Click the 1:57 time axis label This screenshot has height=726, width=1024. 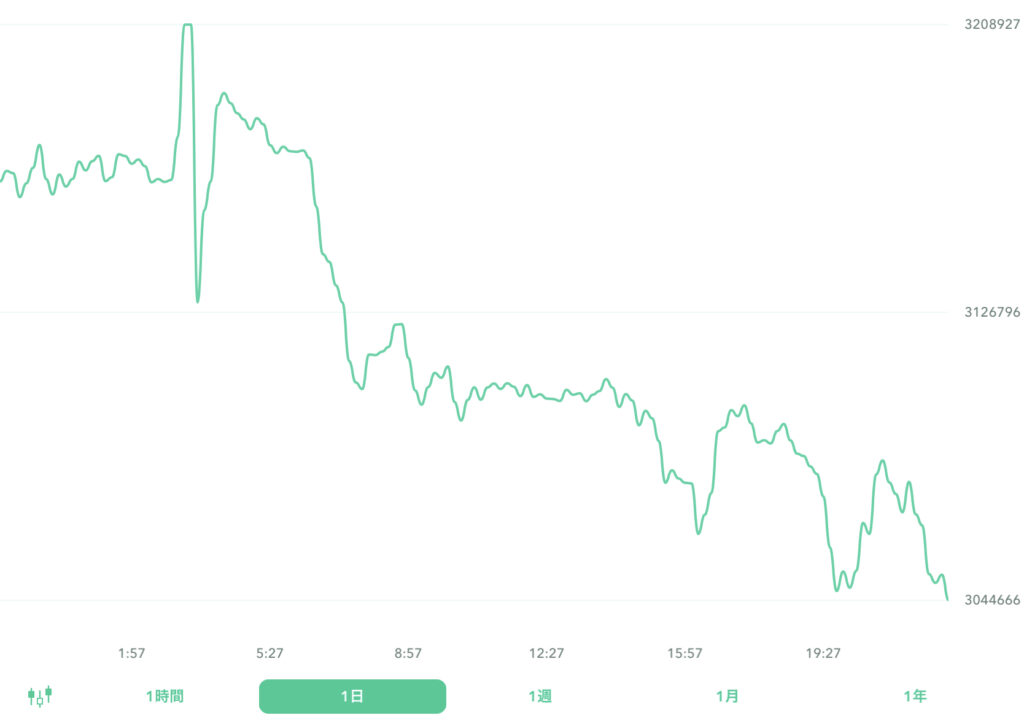point(131,651)
